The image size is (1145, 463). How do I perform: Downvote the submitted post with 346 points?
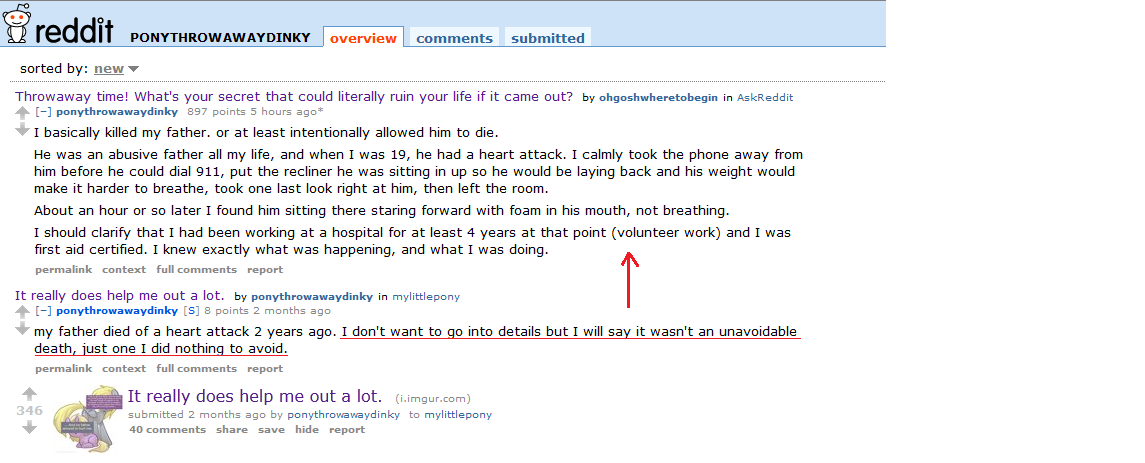click(x=29, y=427)
